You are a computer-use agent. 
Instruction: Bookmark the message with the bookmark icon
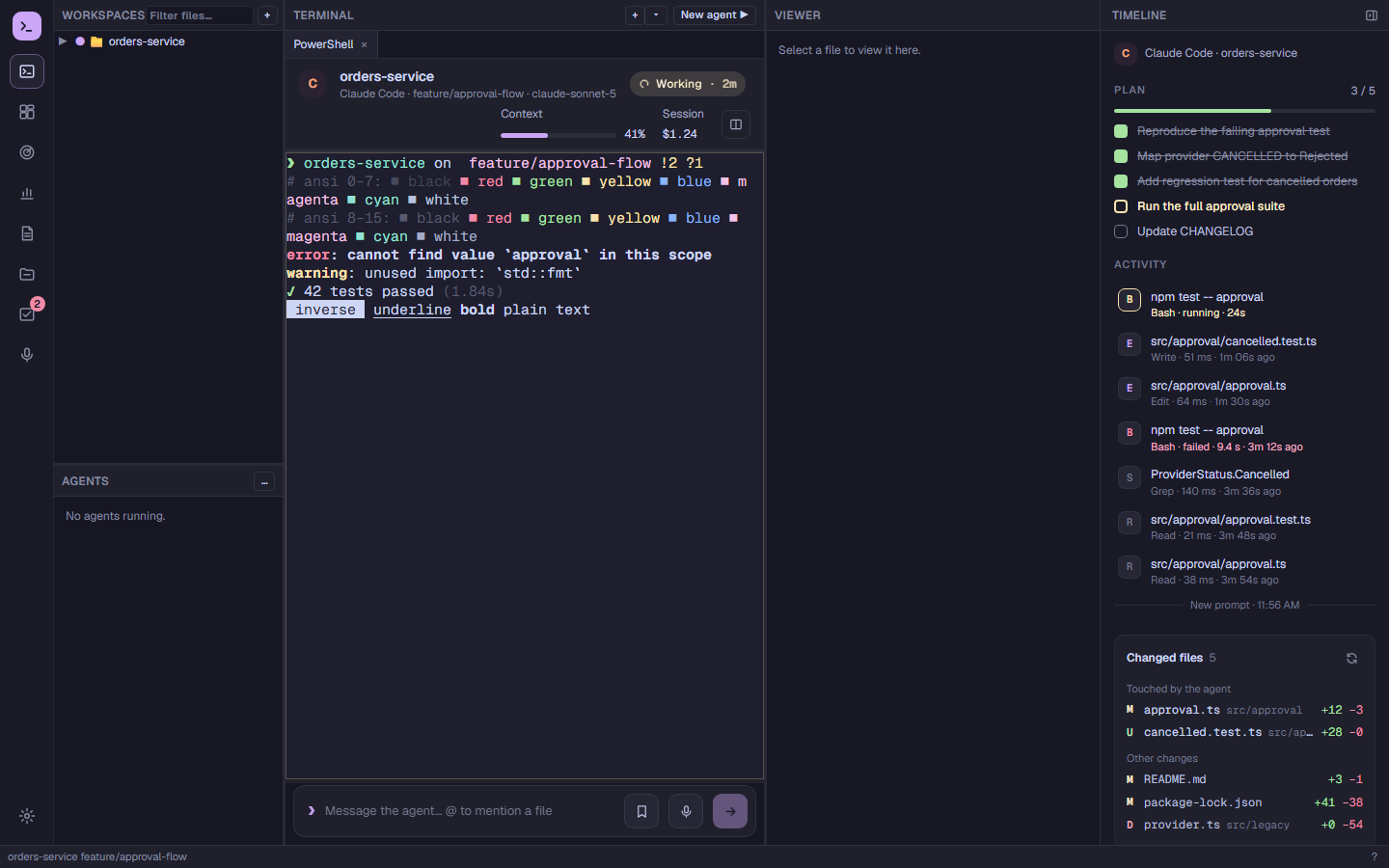click(641, 811)
